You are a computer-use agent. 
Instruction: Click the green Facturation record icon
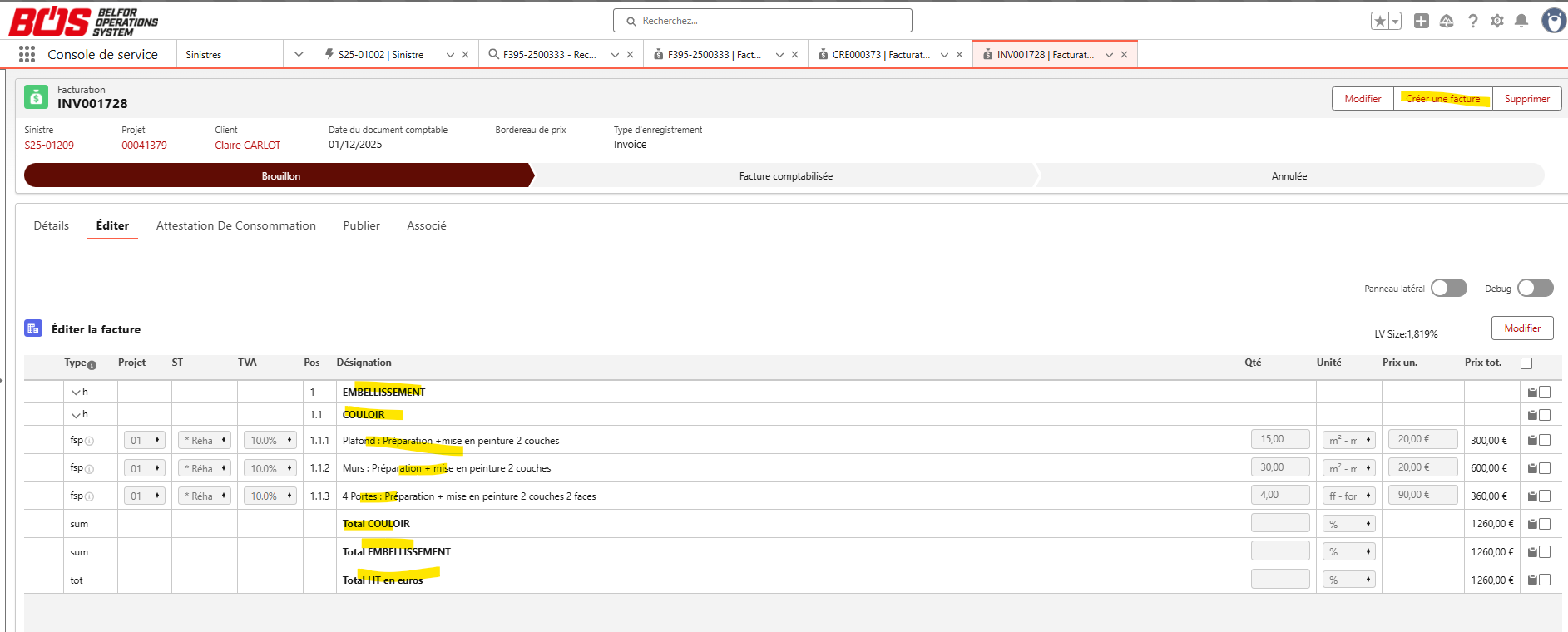(x=36, y=96)
